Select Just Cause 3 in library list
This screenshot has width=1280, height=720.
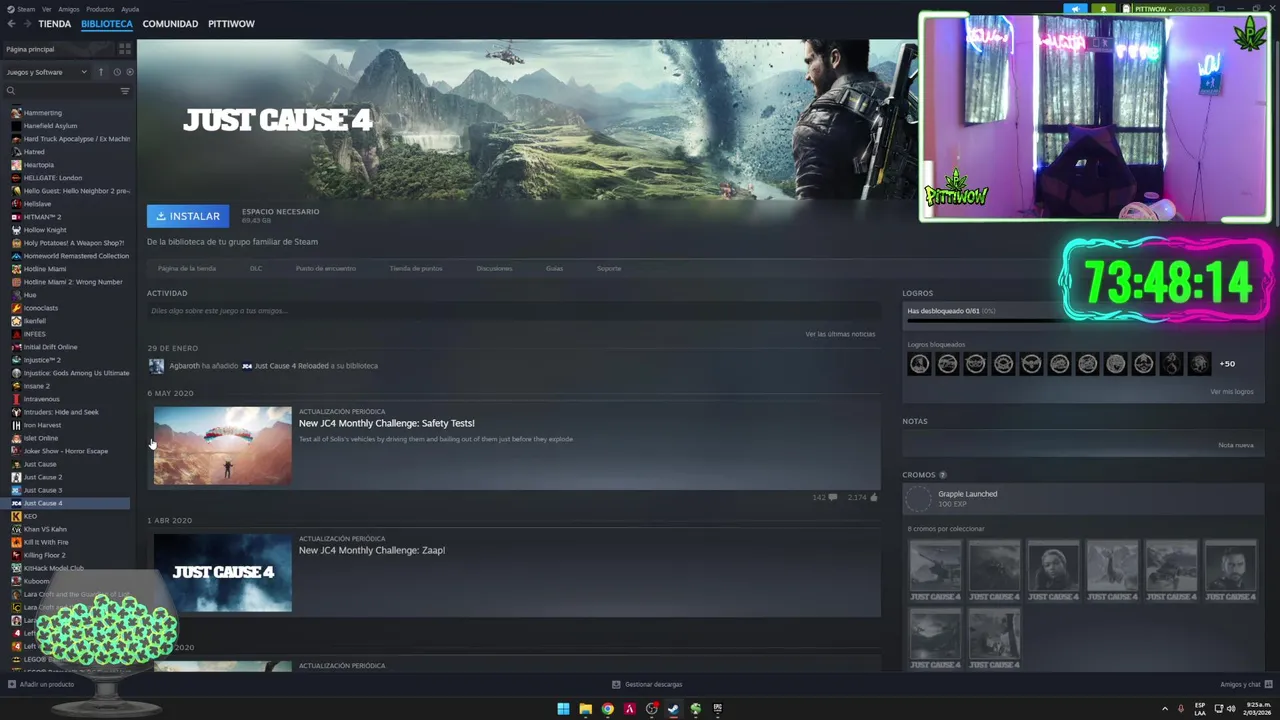click(x=43, y=490)
